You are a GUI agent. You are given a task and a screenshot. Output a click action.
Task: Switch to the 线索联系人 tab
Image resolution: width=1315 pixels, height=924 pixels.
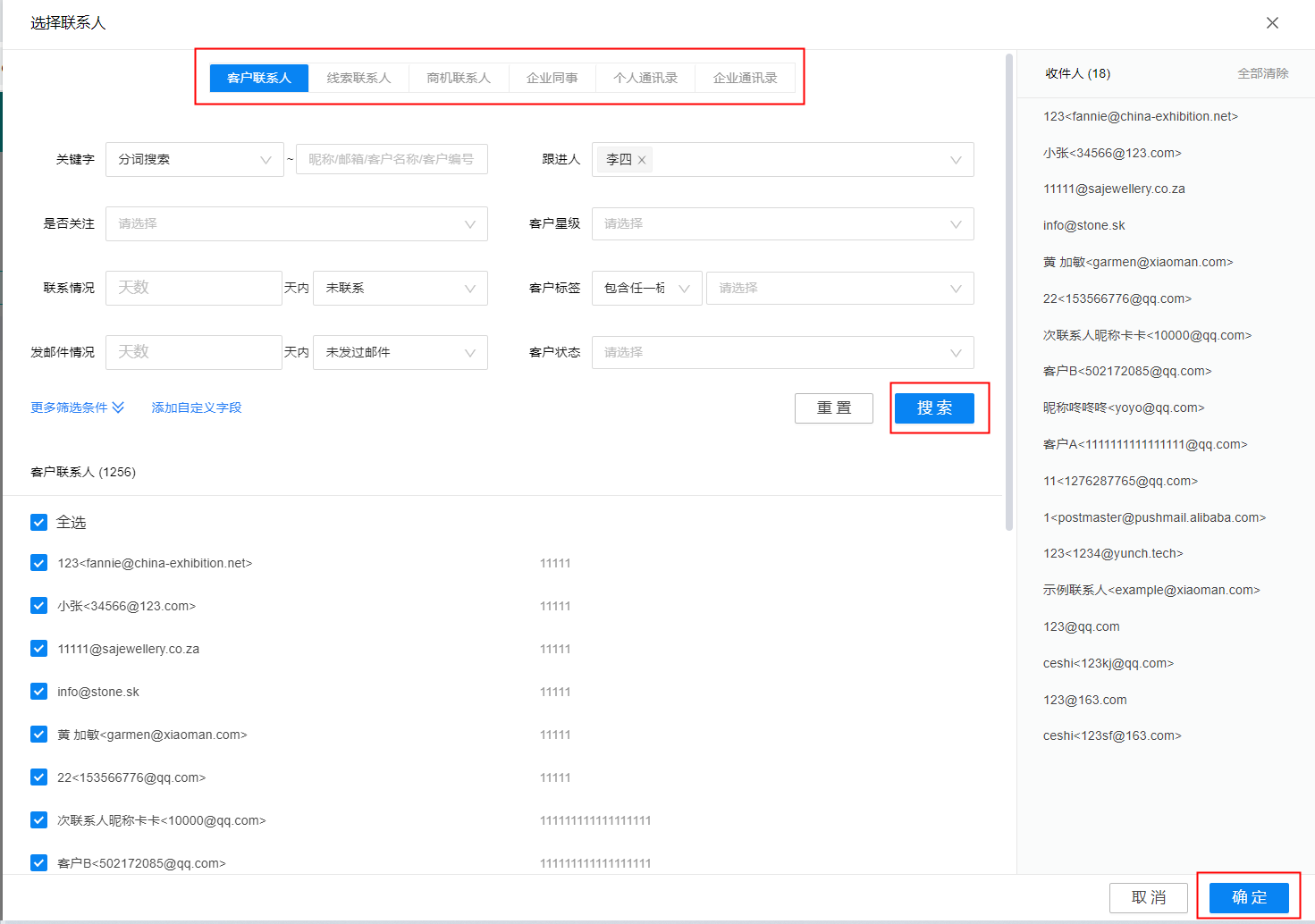coord(358,78)
